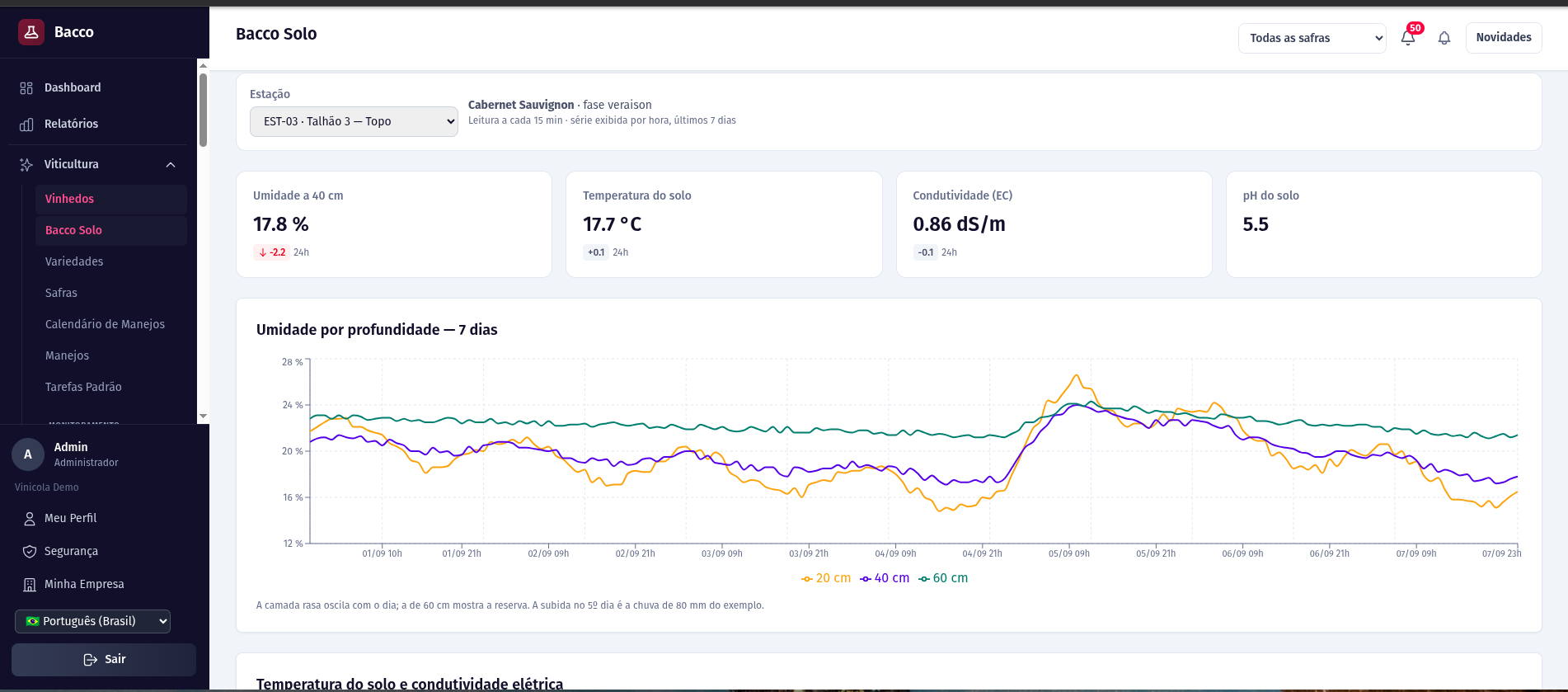Viewport: 1568px width, 692px height.
Task: Click the 07/09 23h axis label
Action: [1502, 553]
